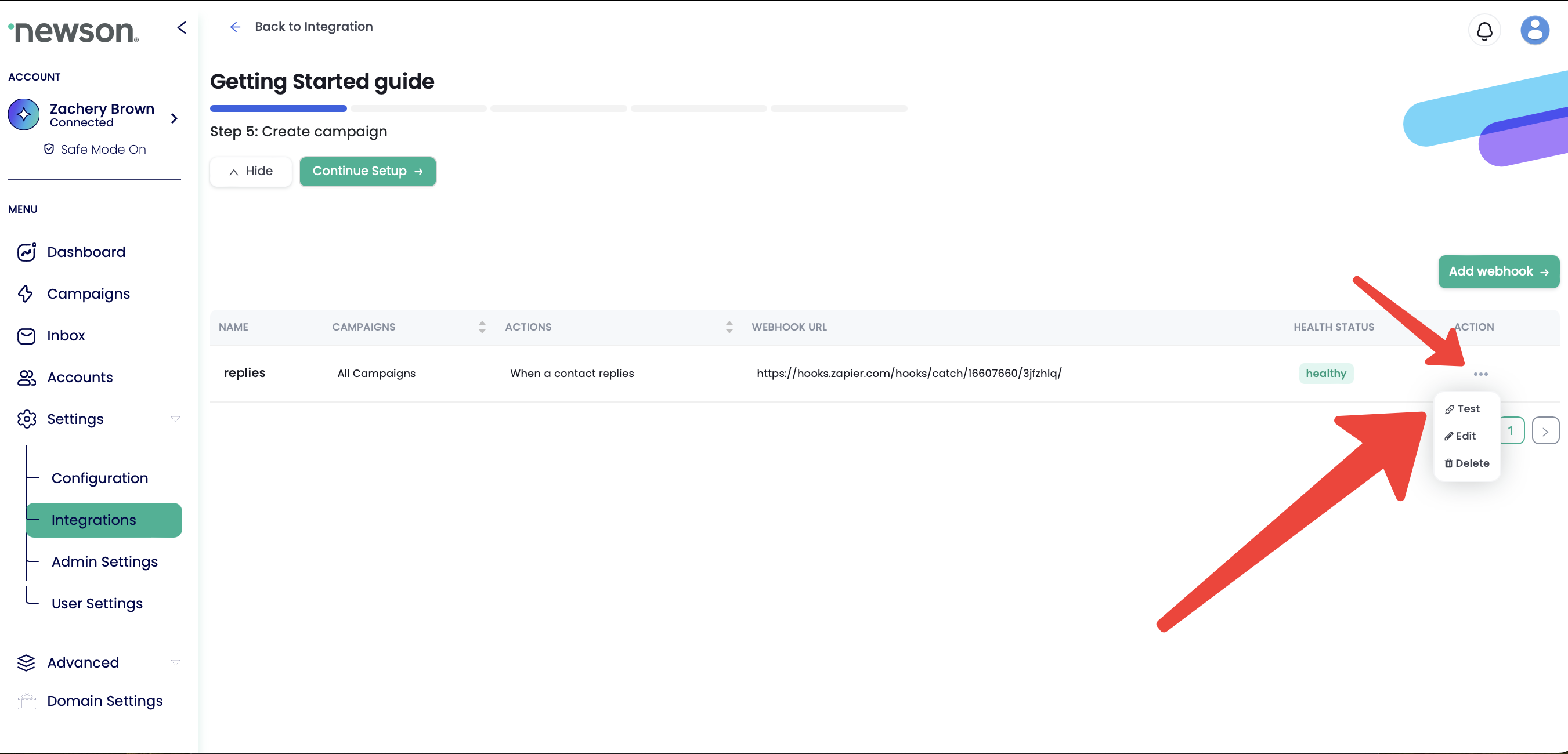Sort the table by Campaigns column
The width and height of the screenshot is (1568, 754).
482,327
